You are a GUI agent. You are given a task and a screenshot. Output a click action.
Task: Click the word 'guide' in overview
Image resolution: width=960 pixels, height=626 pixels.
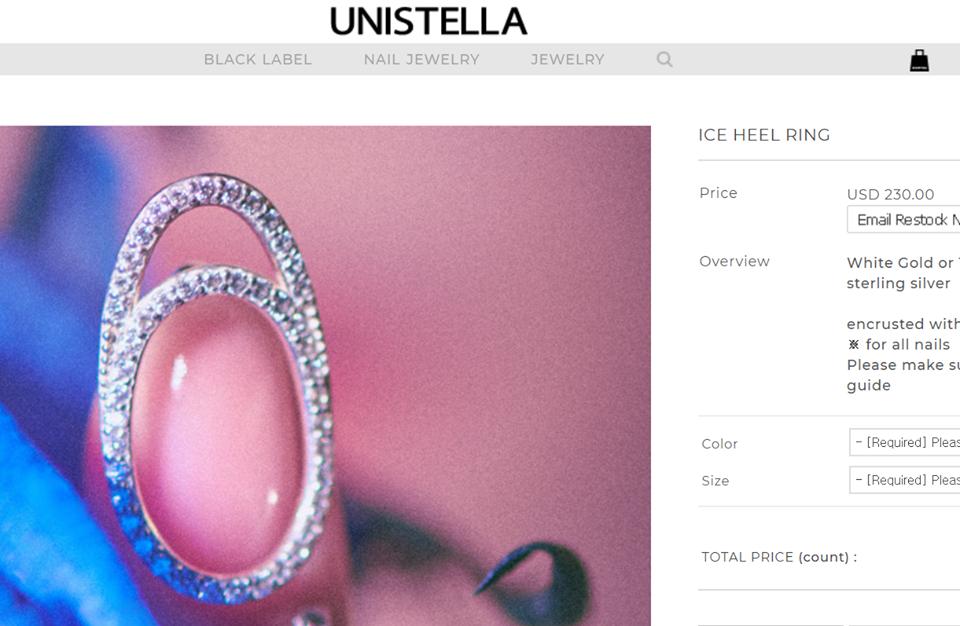tap(868, 386)
